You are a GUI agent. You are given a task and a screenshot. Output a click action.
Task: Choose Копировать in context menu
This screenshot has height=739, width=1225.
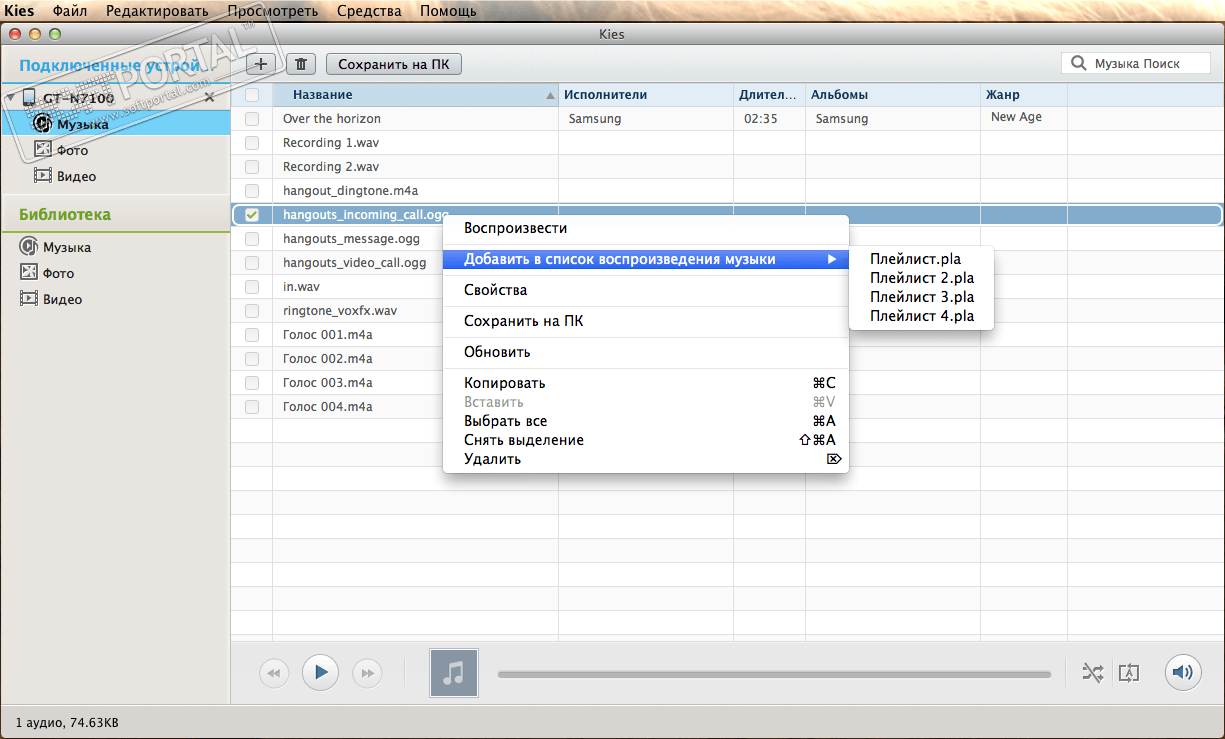point(646,383)
